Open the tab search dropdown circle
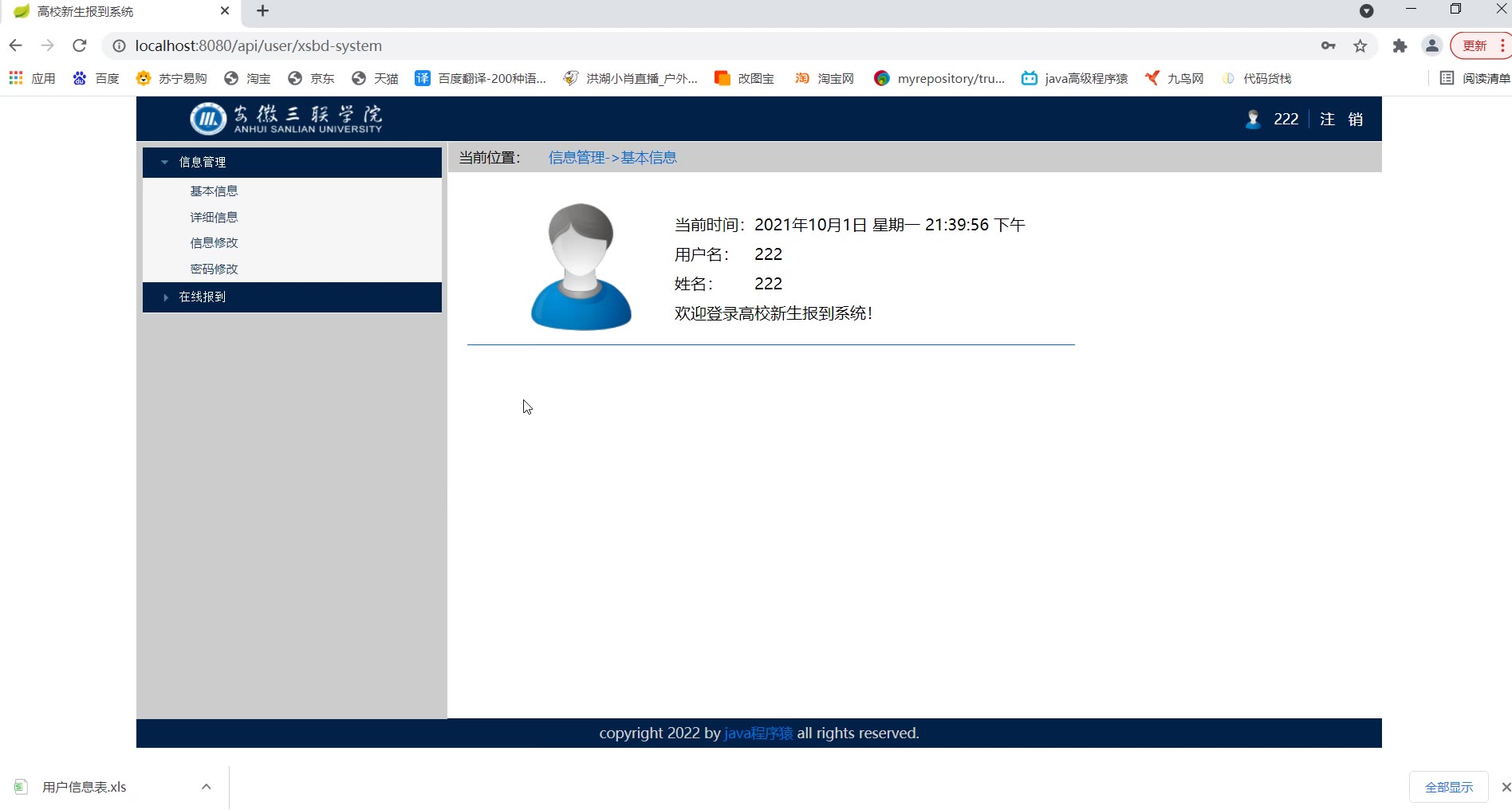The width and height of the screenshot is (1512, 810). coord(1366,10)
